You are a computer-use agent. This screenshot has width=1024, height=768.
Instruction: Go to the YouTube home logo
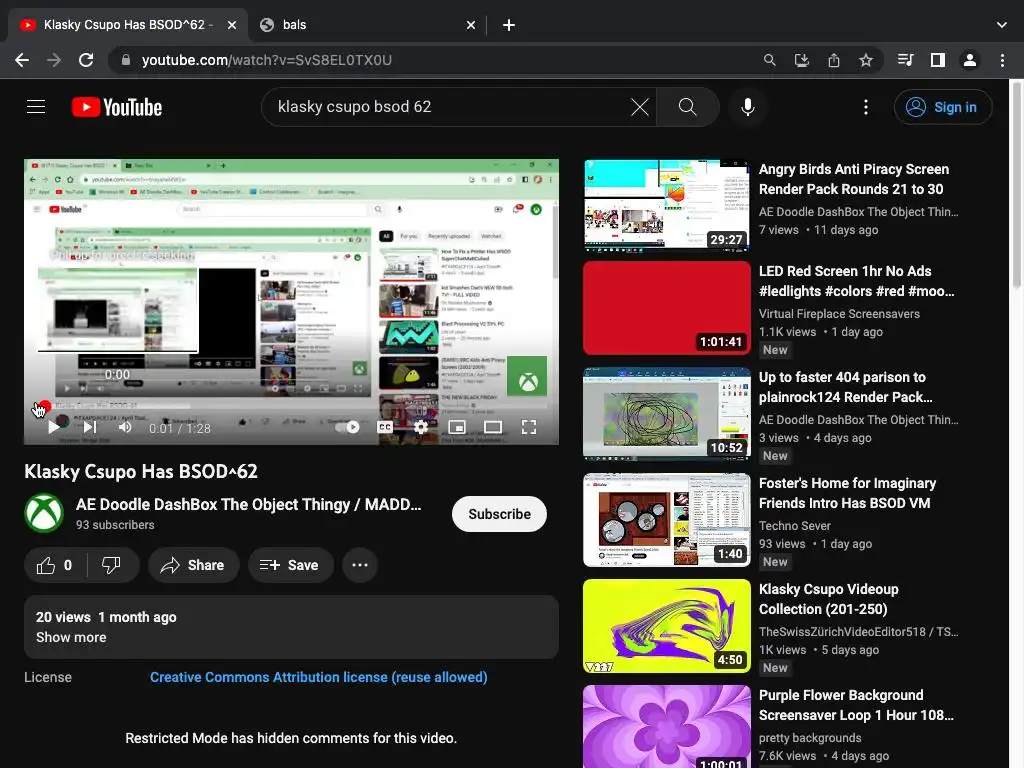117,107
